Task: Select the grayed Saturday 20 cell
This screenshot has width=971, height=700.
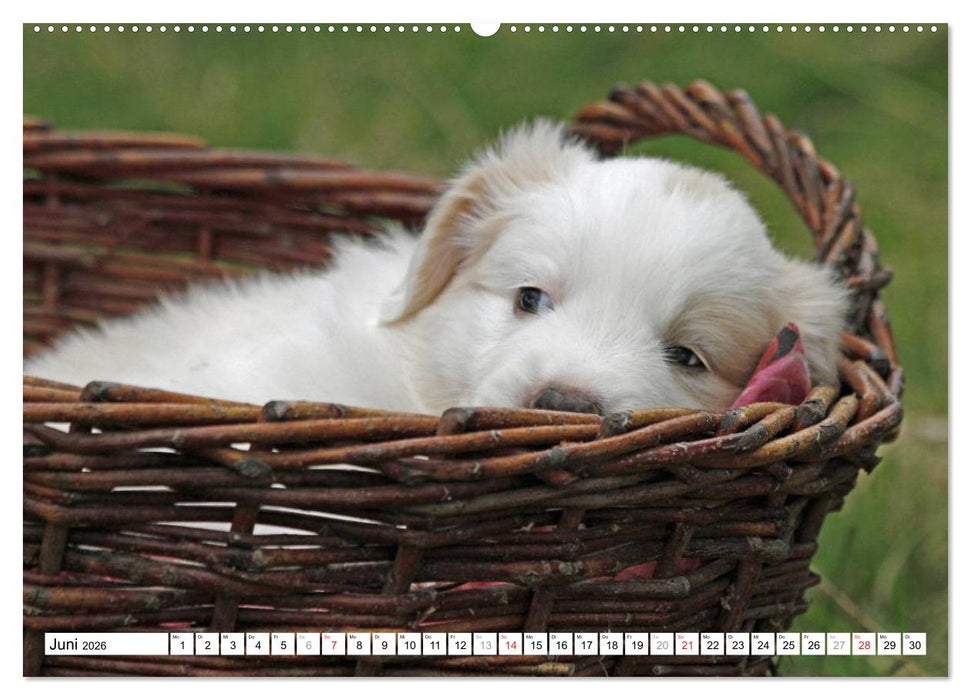Action: tap(661, 645)
